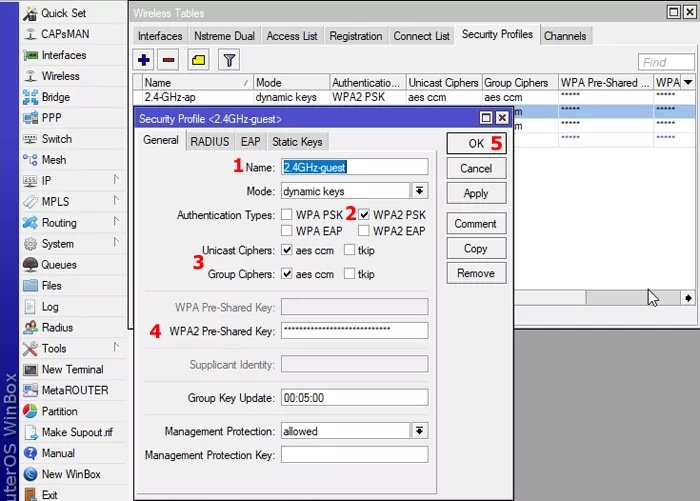
Task: Toggle the WPA2 PSK checkbox
Action: click(x=364, y=215)
